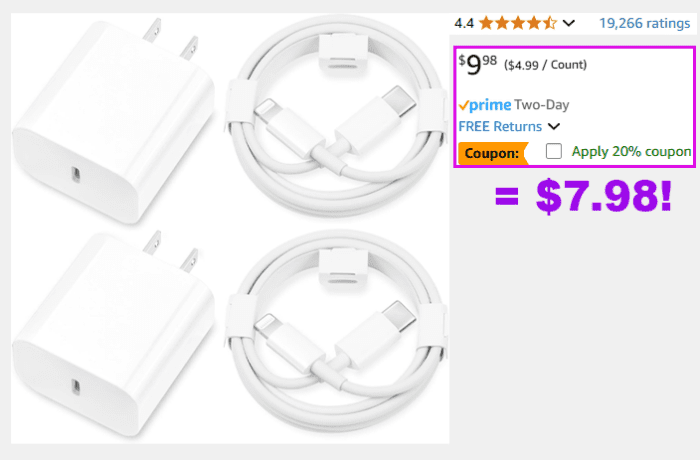Tick the Apply 20% coupon checkbox
Screen dimensions: 700x460
[554, 152]
